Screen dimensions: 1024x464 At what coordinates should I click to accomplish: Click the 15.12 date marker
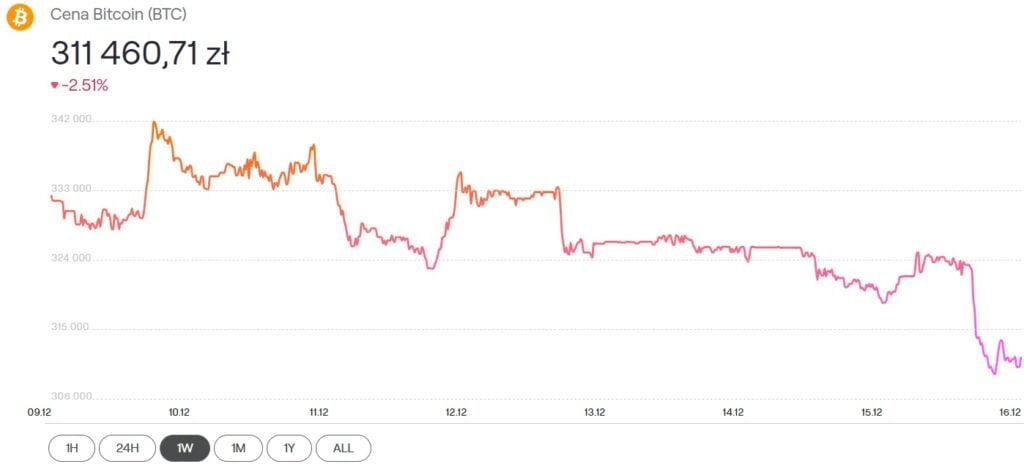point(871,412)
